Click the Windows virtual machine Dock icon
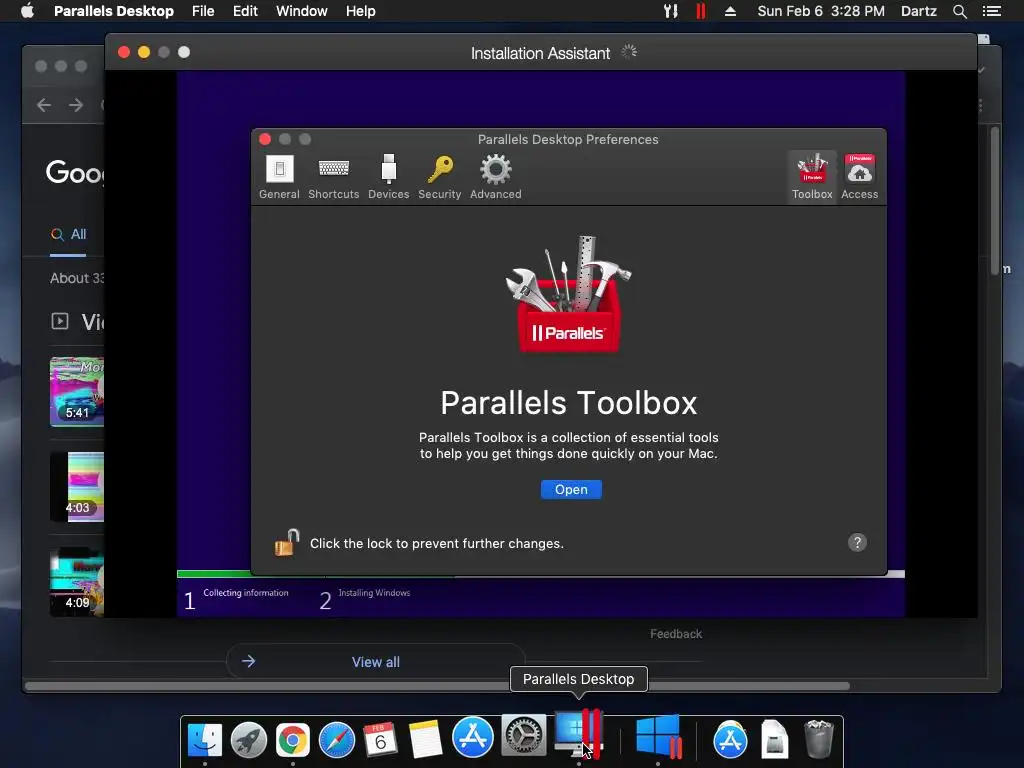 [x=658, y=737]
